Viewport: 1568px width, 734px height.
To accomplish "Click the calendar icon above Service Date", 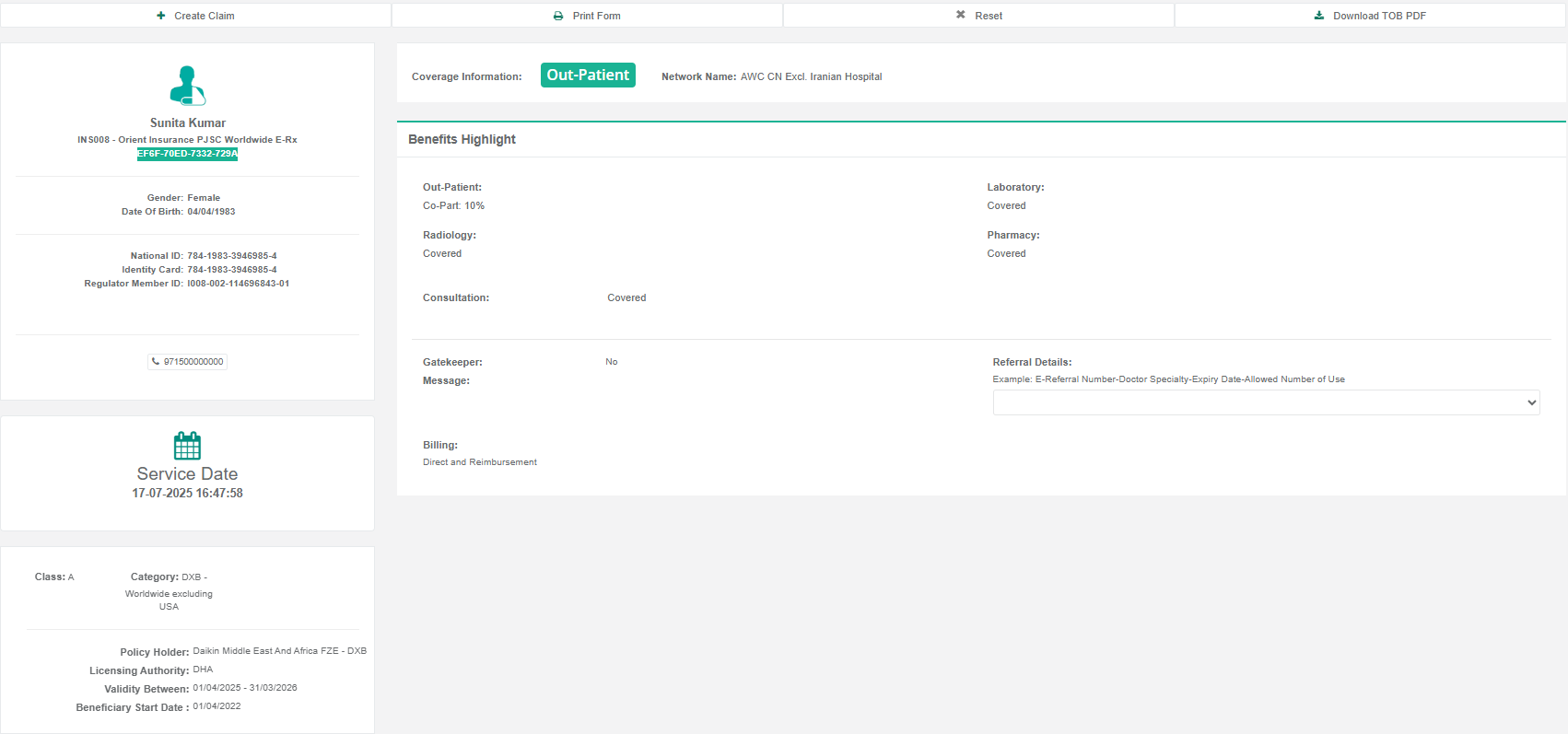I will click(x=187, y=446).
